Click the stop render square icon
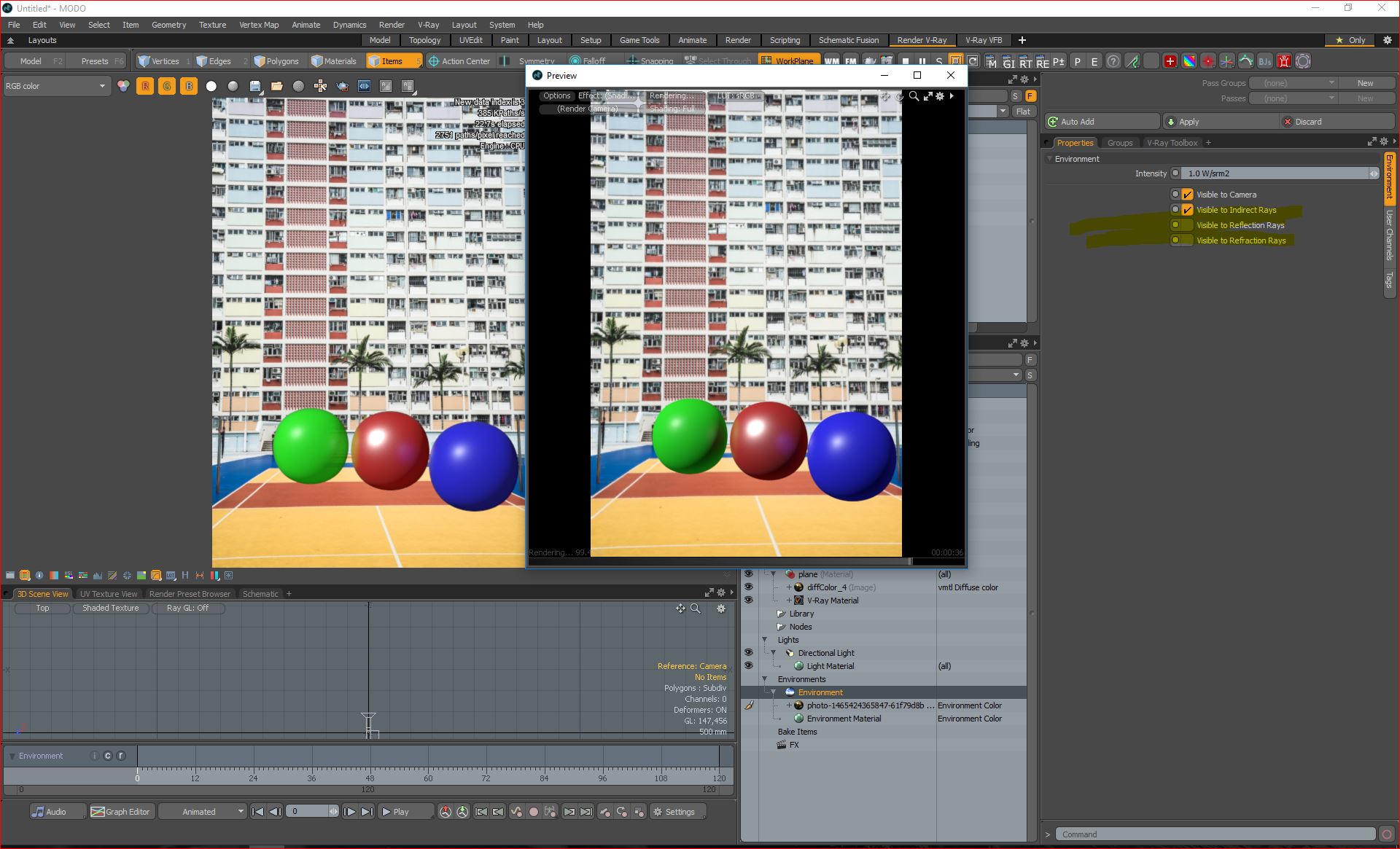The width and height of the screenshot is (1400, 849). [x=905, y=61]
